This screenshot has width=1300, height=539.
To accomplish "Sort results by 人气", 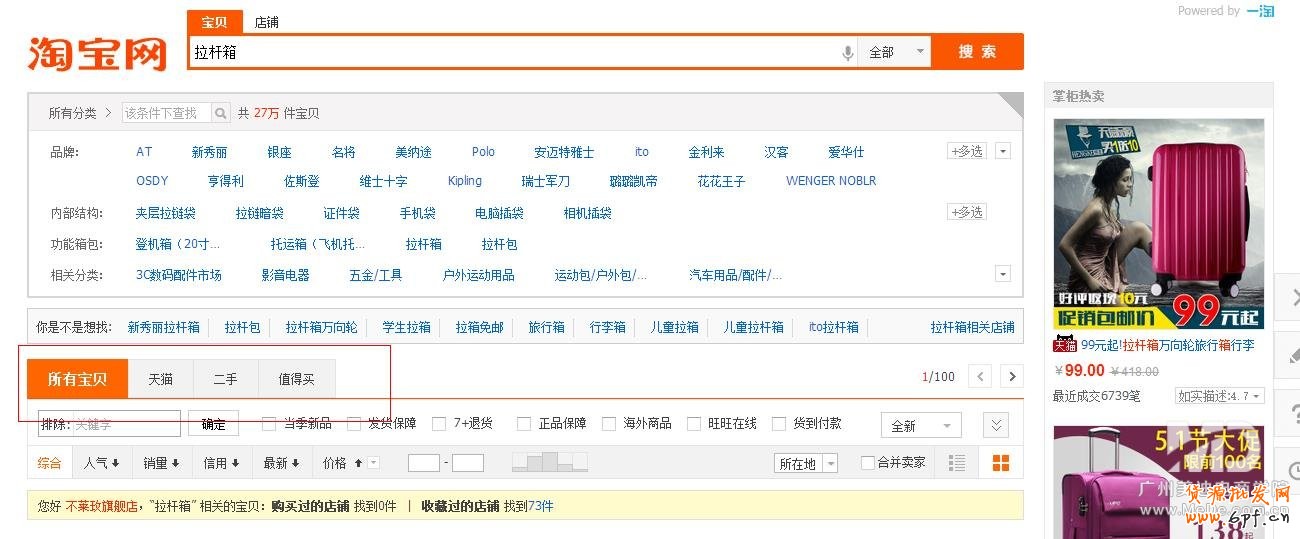I will (x=101, y=463).
